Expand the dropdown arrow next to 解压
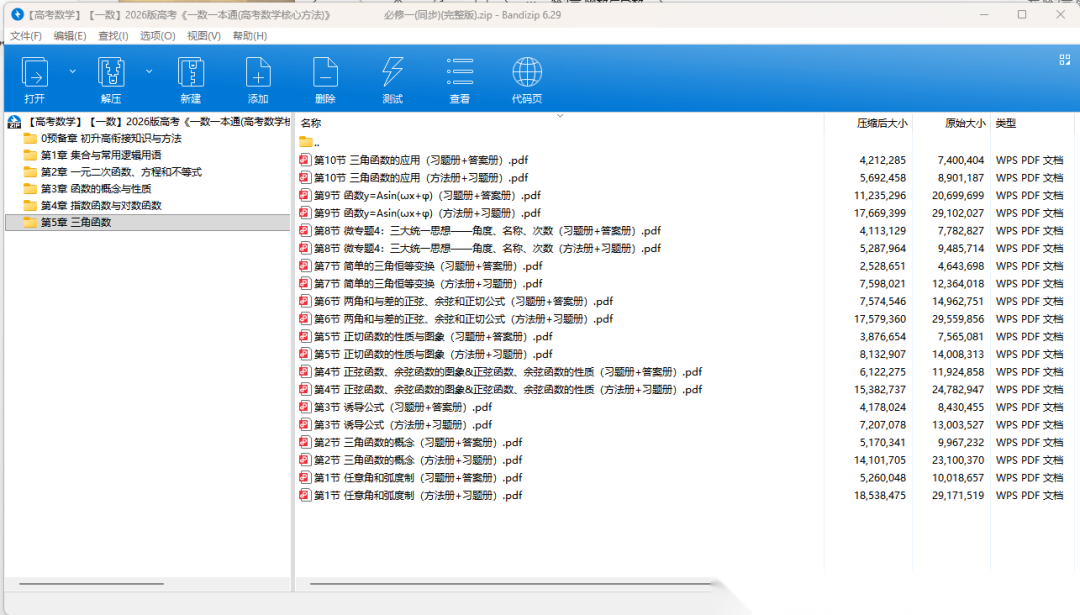The image size is (1080, 615). (149, 71)
